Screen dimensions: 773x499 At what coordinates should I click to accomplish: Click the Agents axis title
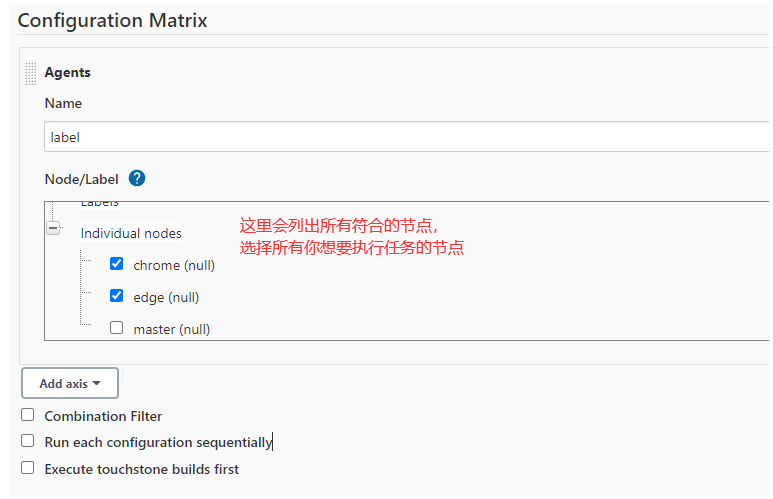pyautogui.click(x=68, y=72)
